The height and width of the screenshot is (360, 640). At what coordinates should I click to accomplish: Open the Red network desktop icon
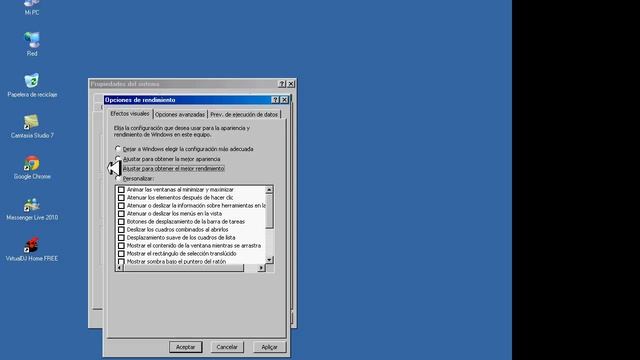[32, 44]
